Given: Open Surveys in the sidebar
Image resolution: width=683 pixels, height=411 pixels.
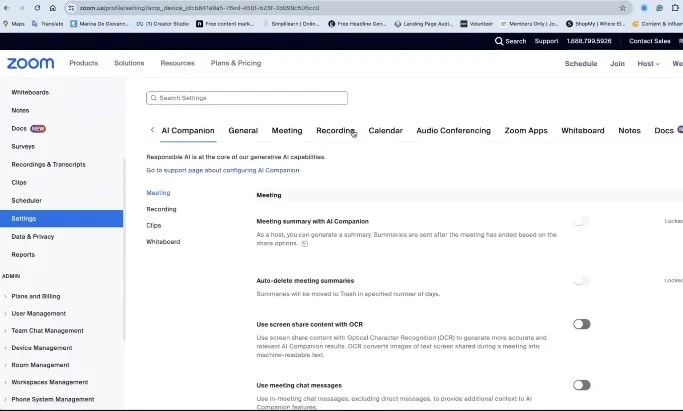Looking at the screenshot, I should [x=23, y=146].
